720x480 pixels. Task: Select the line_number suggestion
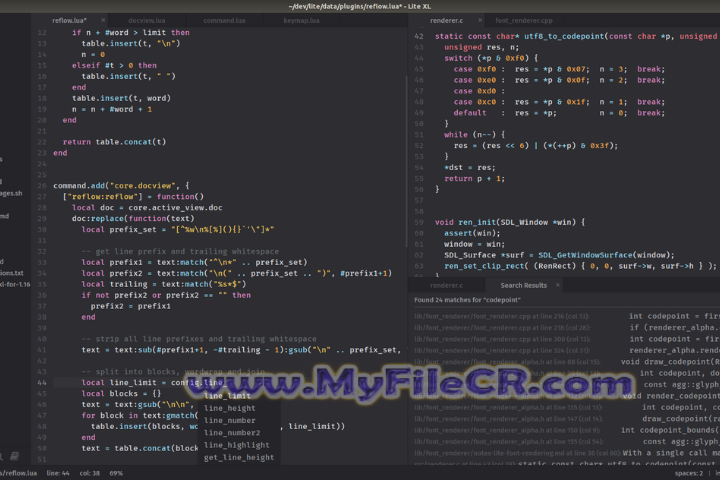pyautogui.click(x=229, y=420)
